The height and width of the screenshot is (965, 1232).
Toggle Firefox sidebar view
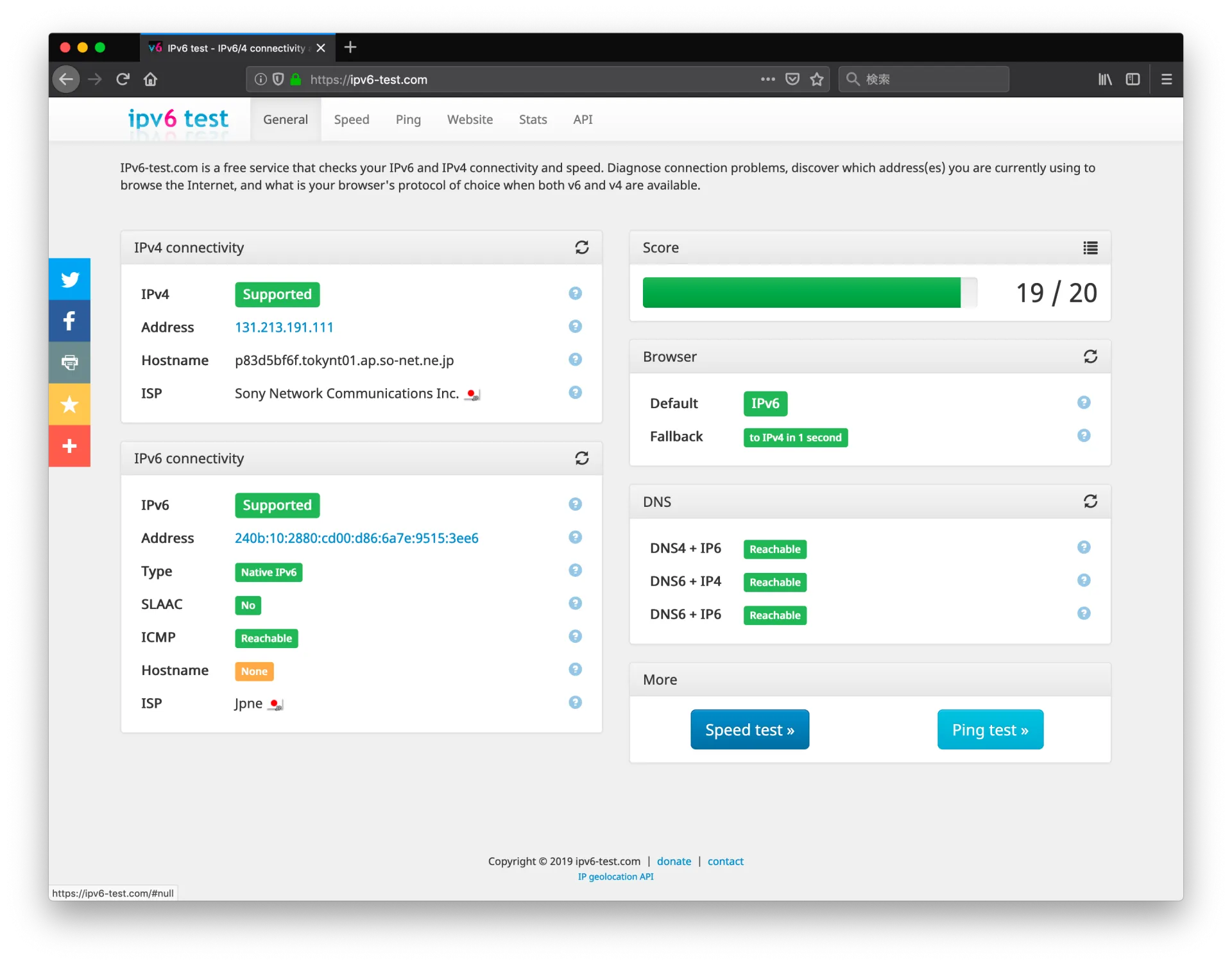click(x=1133, y=80)
